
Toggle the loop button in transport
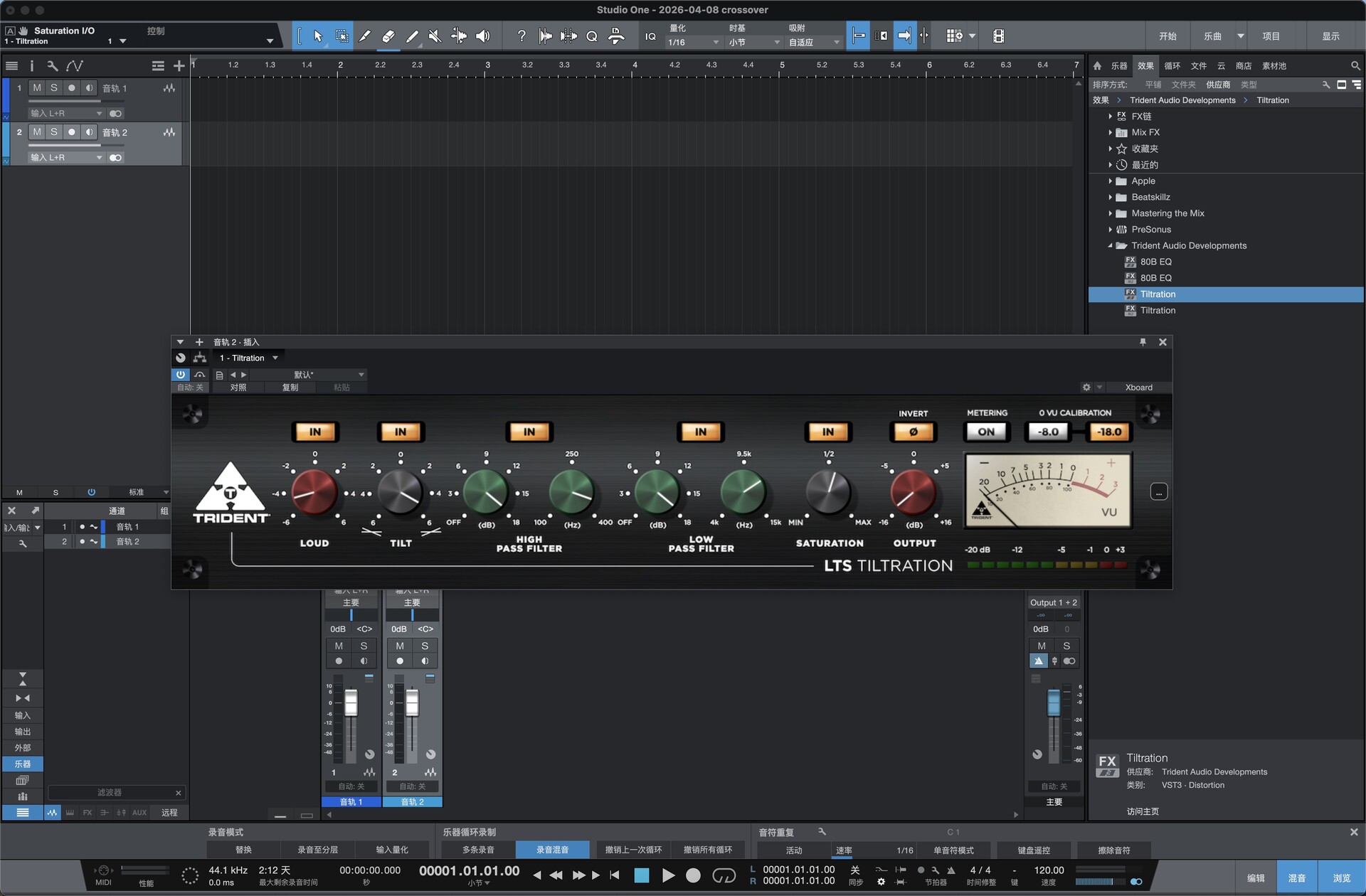(x=724, y=875)
